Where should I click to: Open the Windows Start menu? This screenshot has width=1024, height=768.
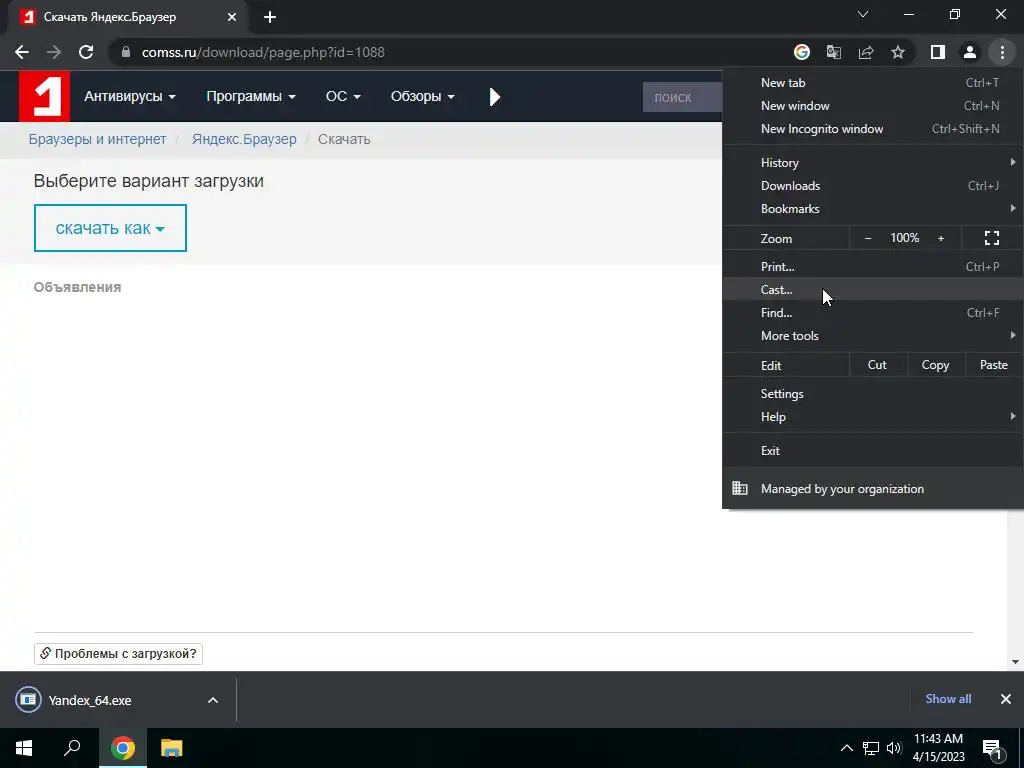coord(24,748)
